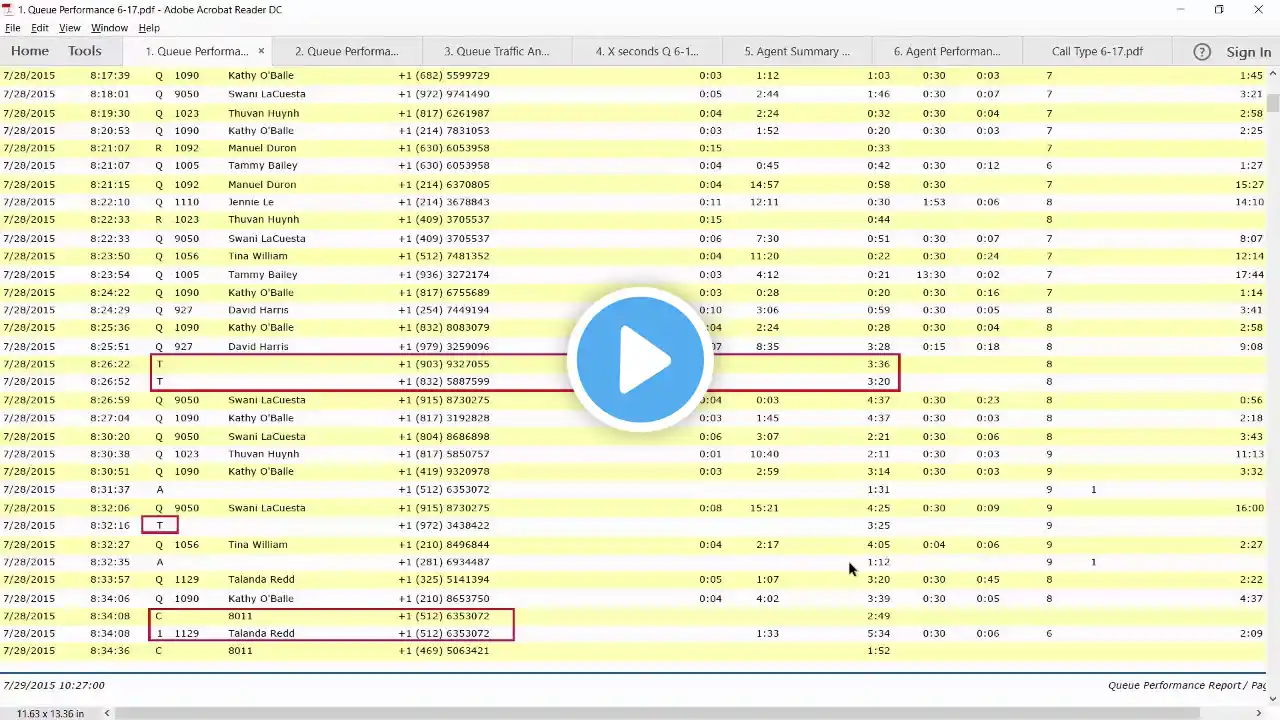Click the Sign In button
Screen dimensions: 1280x720
1249,52
